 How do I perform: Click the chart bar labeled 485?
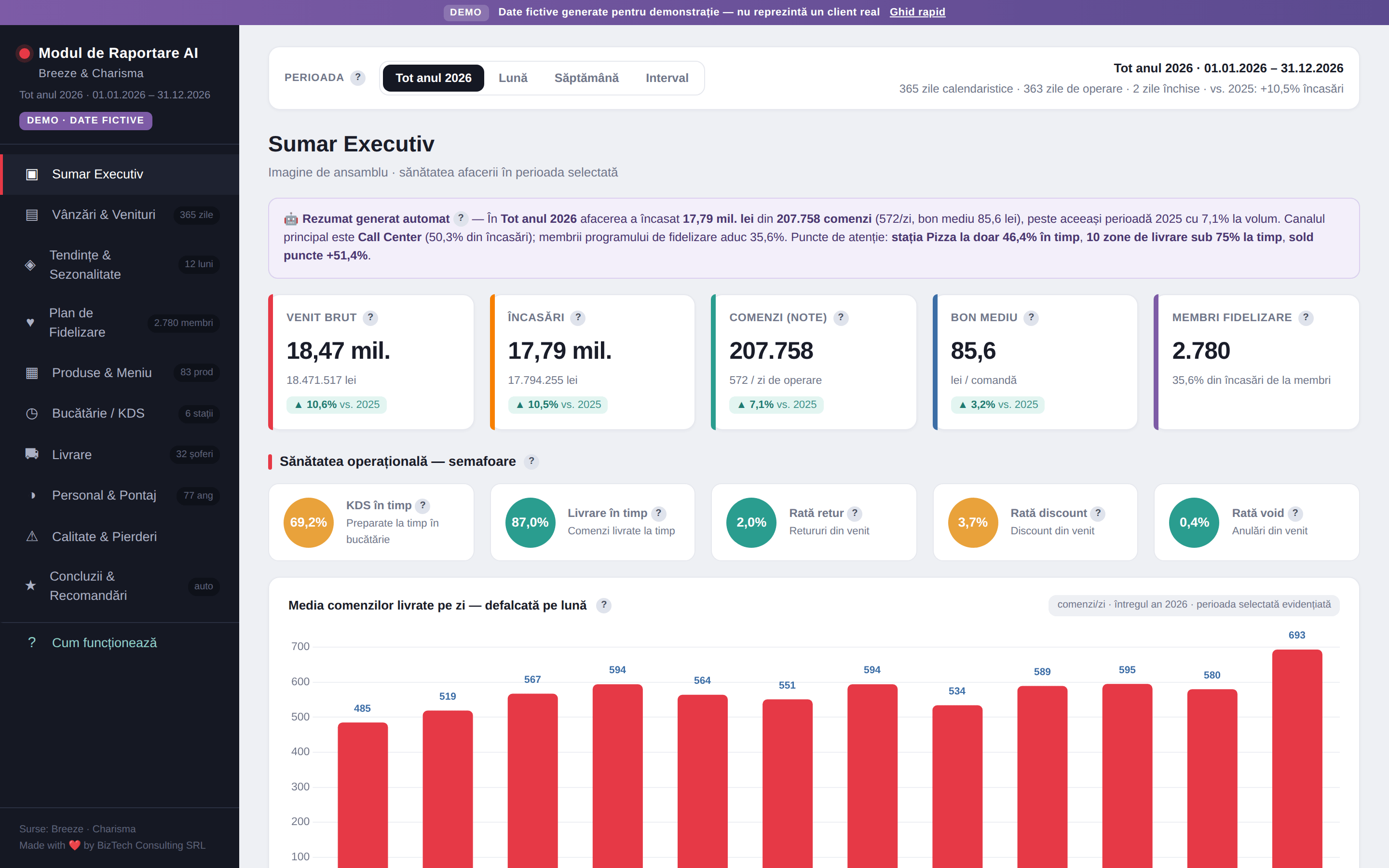363,795
